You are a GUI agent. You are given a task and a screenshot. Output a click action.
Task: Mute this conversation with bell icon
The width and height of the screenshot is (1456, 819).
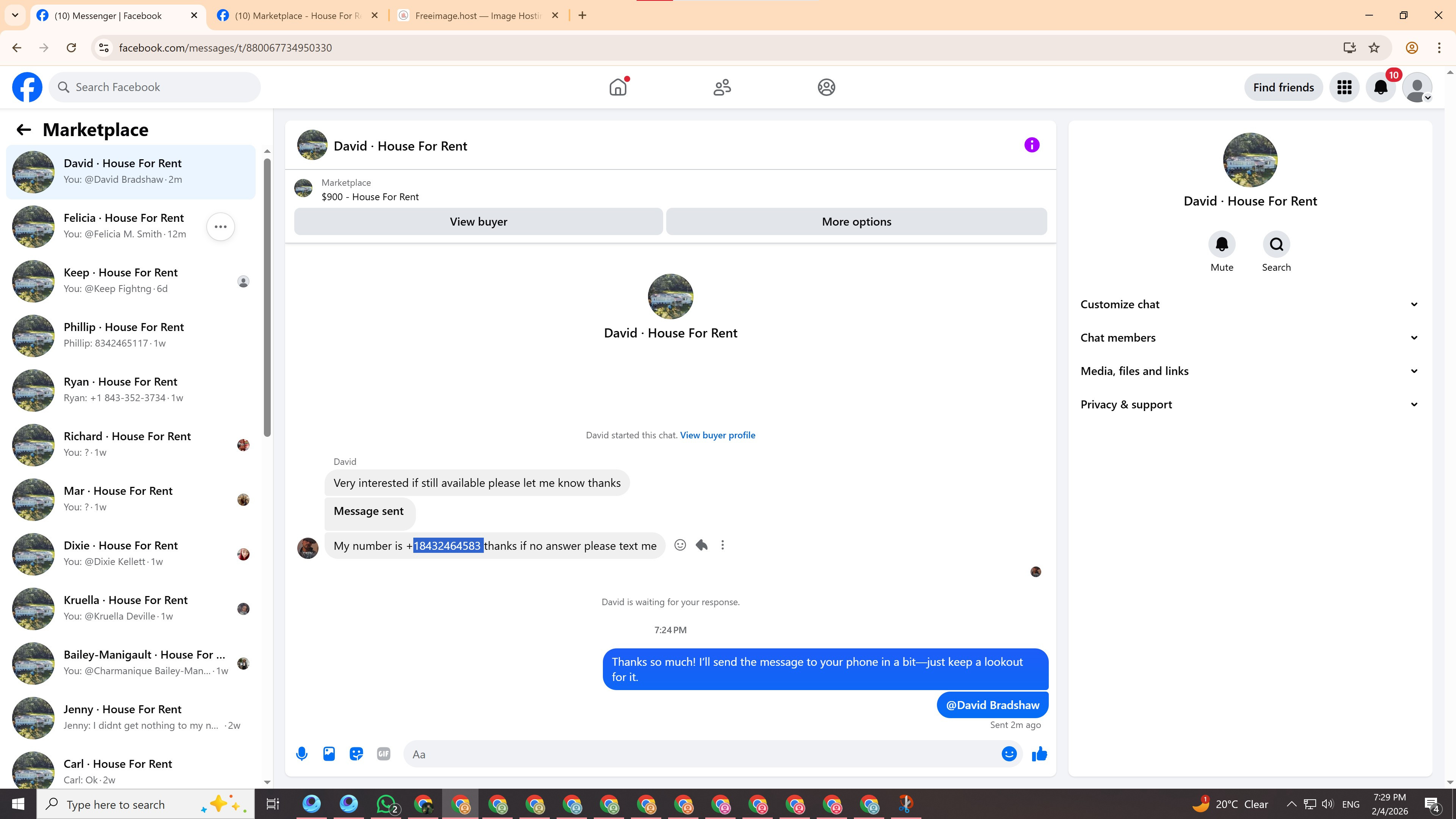click(1221, 244)
